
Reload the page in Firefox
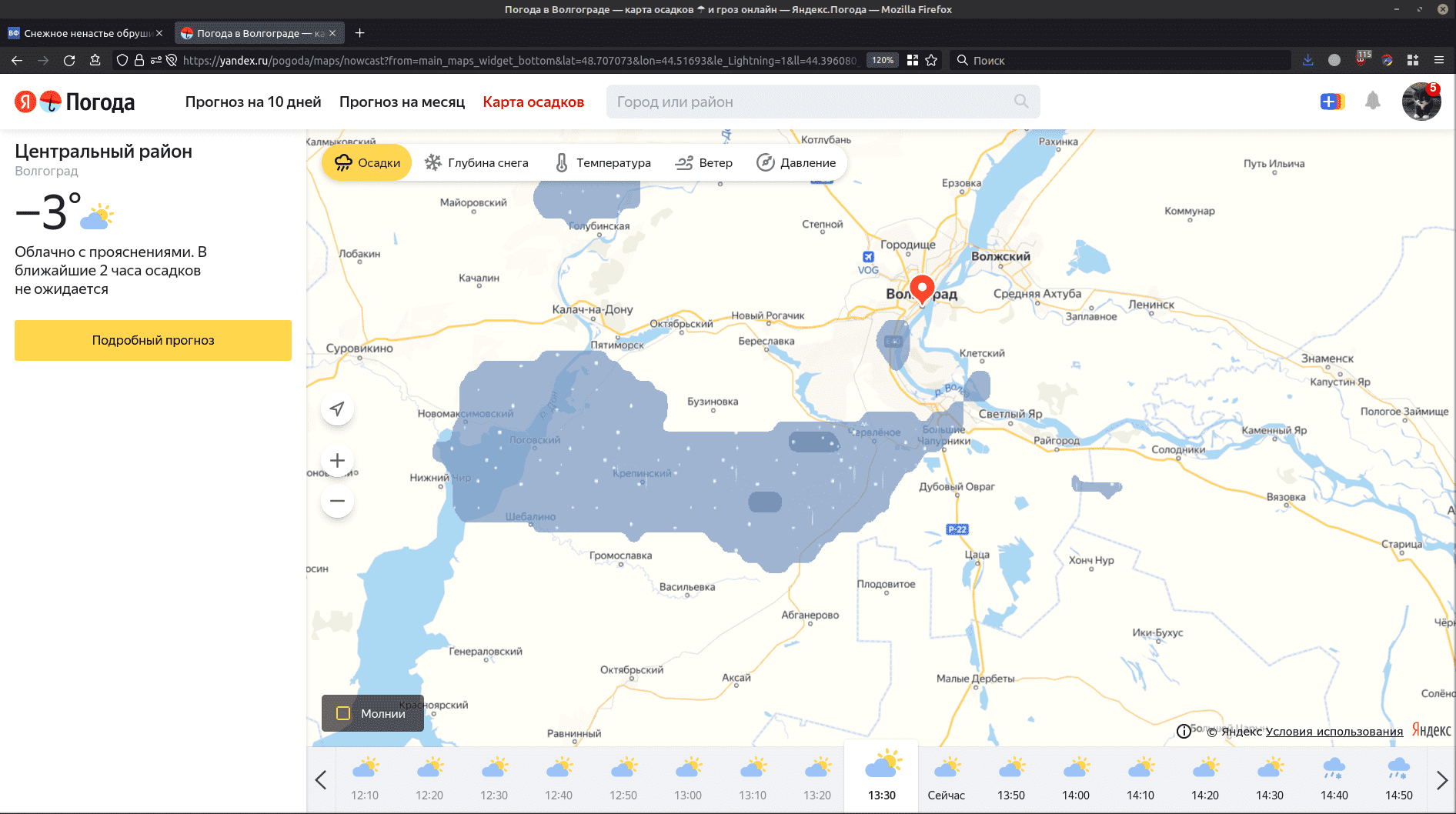click(69, 60)
